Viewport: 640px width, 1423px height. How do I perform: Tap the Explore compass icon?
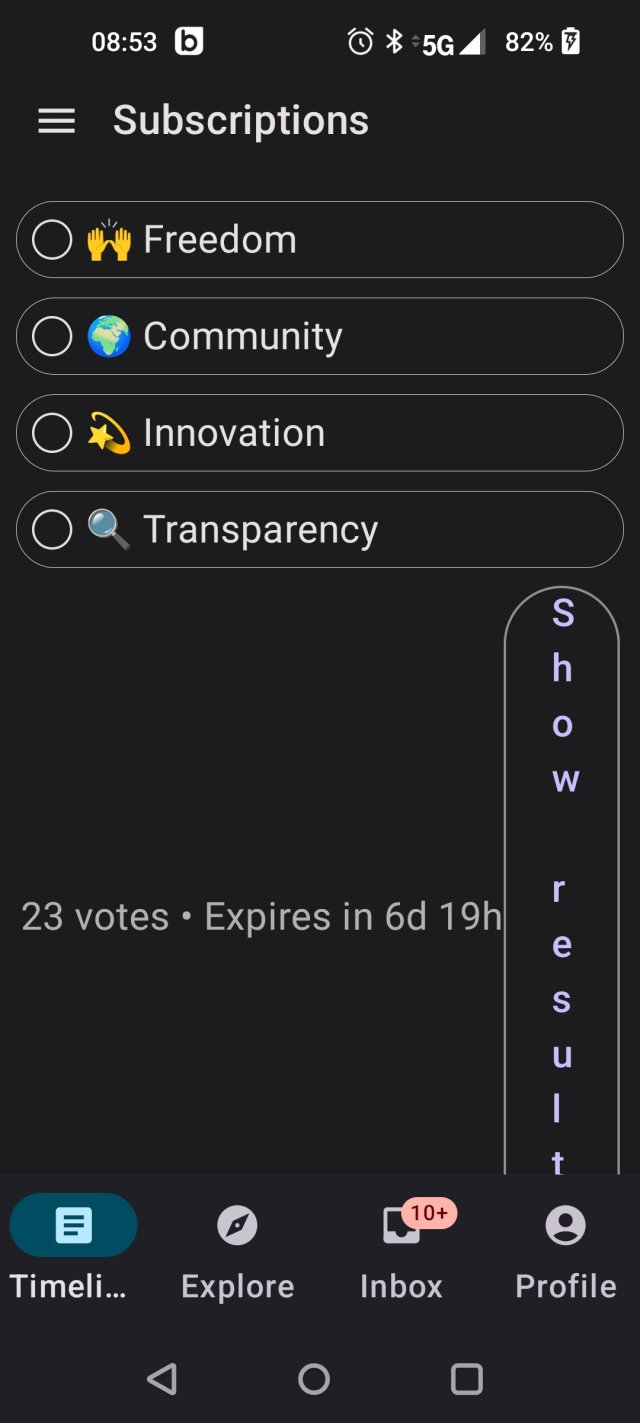pyautogui.click(x=237, y=1225)
